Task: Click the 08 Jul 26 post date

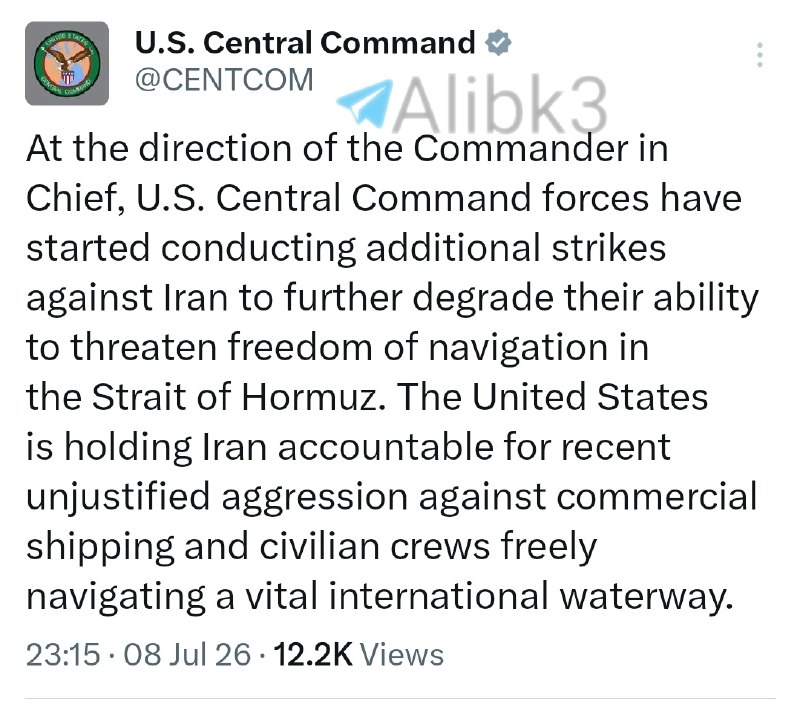Action: pyautogui.click(x=187, y=655)
